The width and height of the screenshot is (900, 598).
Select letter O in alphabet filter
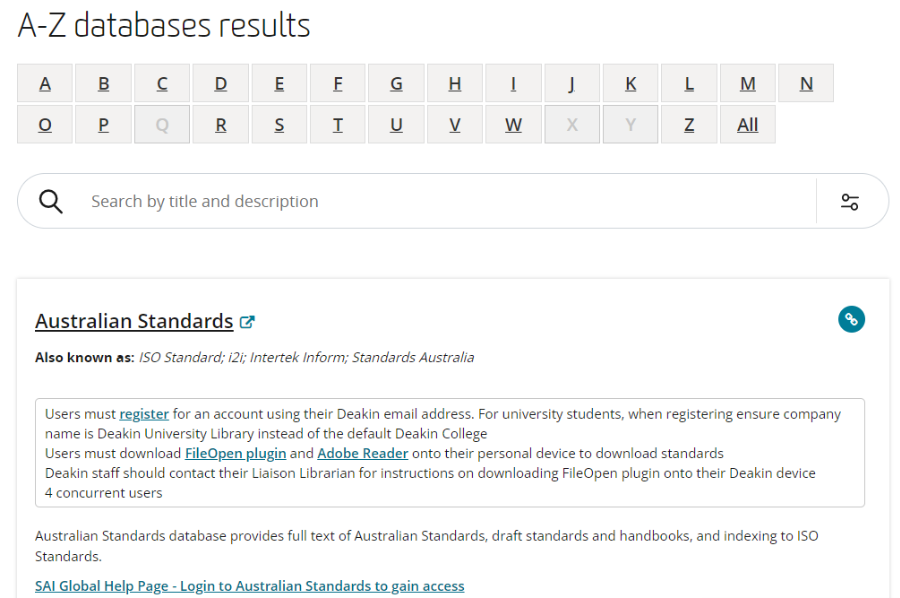point(45,125)
